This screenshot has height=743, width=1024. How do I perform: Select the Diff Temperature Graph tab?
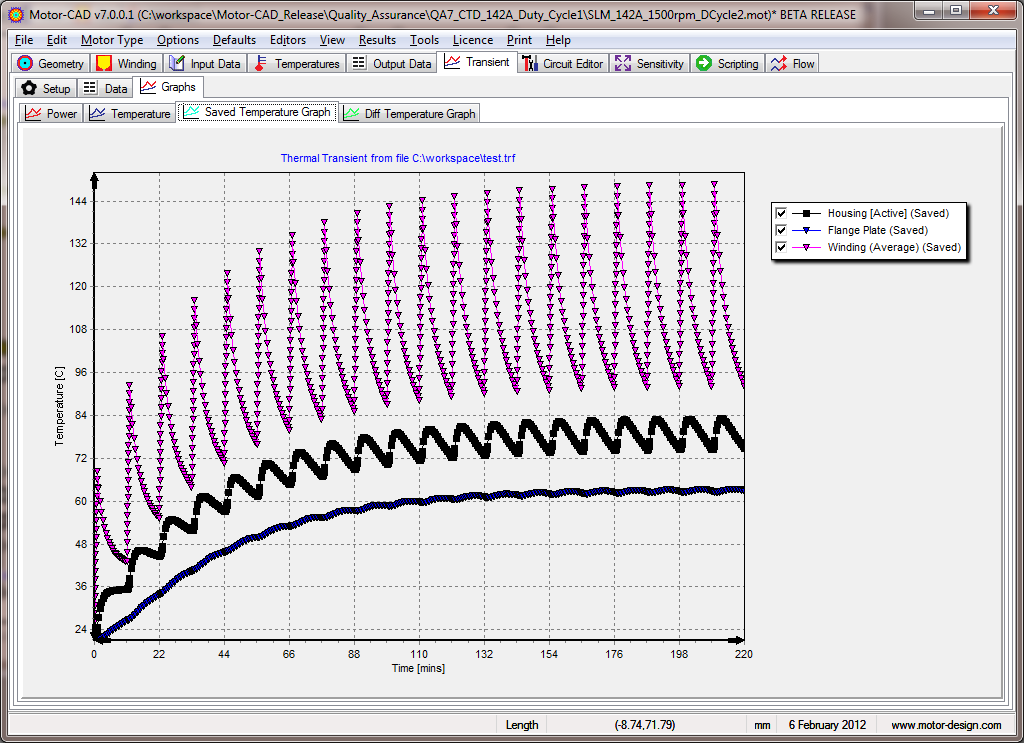pyautogui.click(x=410, y=113)
